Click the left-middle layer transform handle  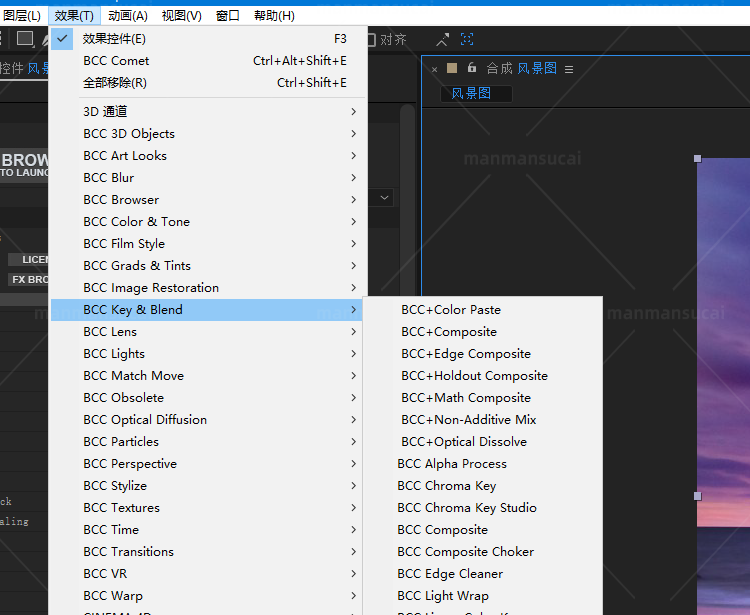coord(697,496)
